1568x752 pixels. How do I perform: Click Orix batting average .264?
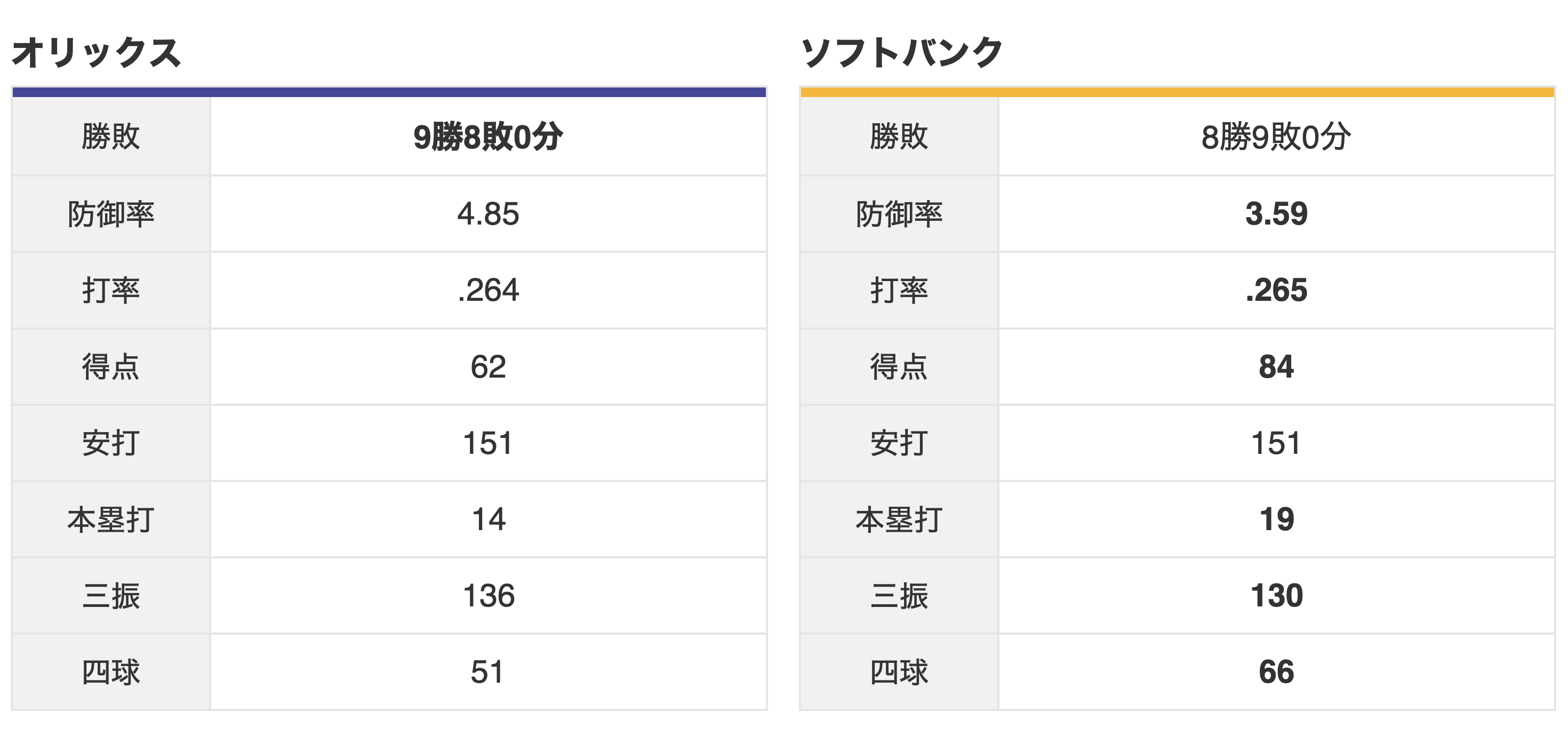pyautogui.click(x=488, y=290)
